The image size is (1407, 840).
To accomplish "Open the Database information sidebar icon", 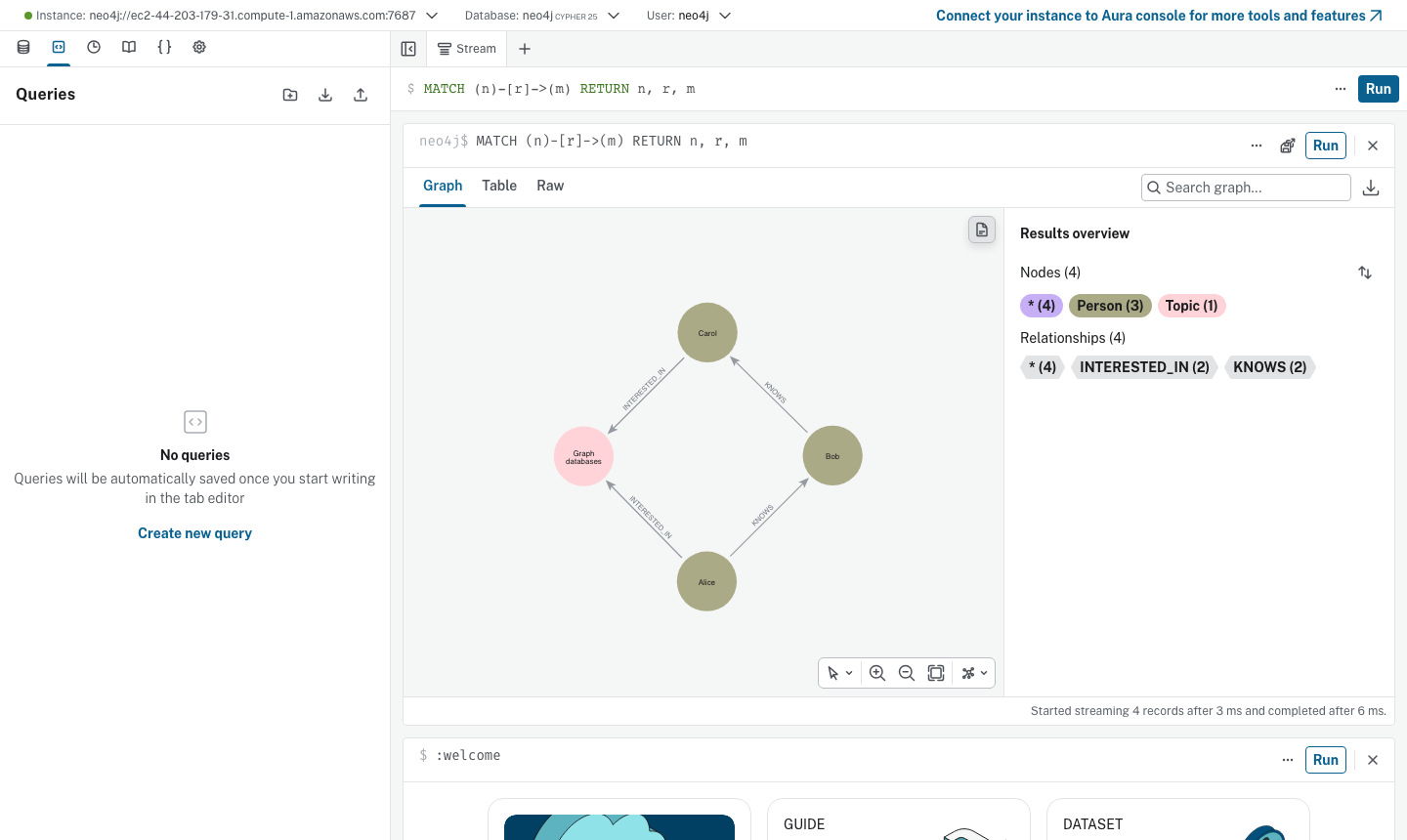I will (23, 47).
